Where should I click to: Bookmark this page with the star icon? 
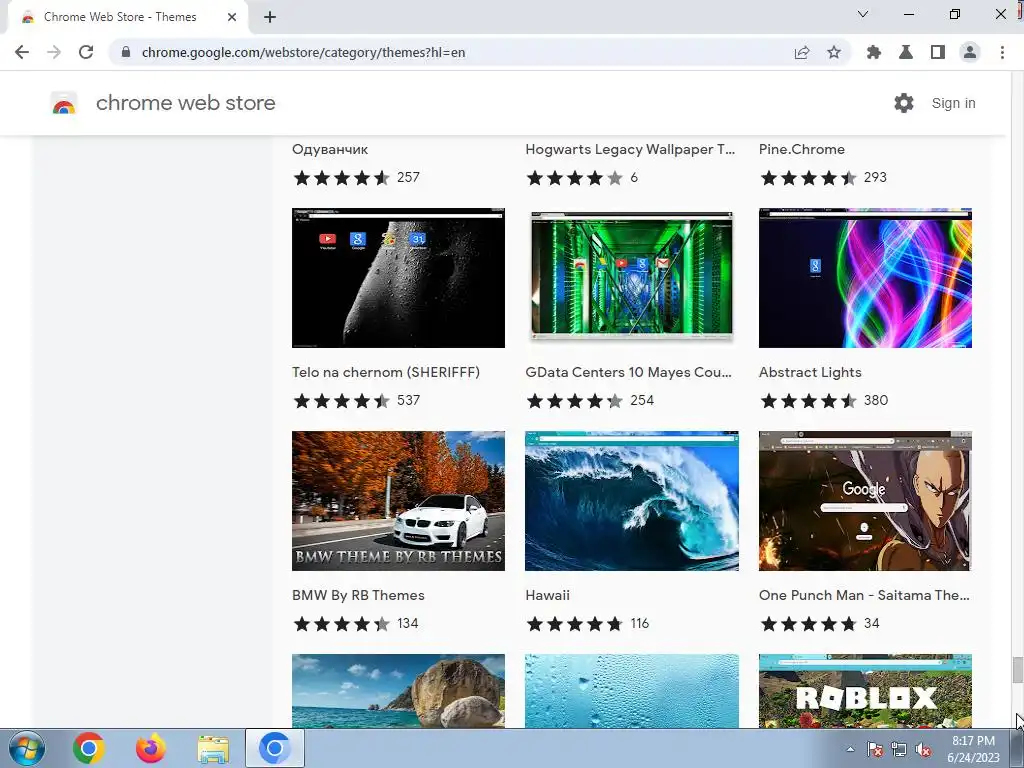point(834,52)
